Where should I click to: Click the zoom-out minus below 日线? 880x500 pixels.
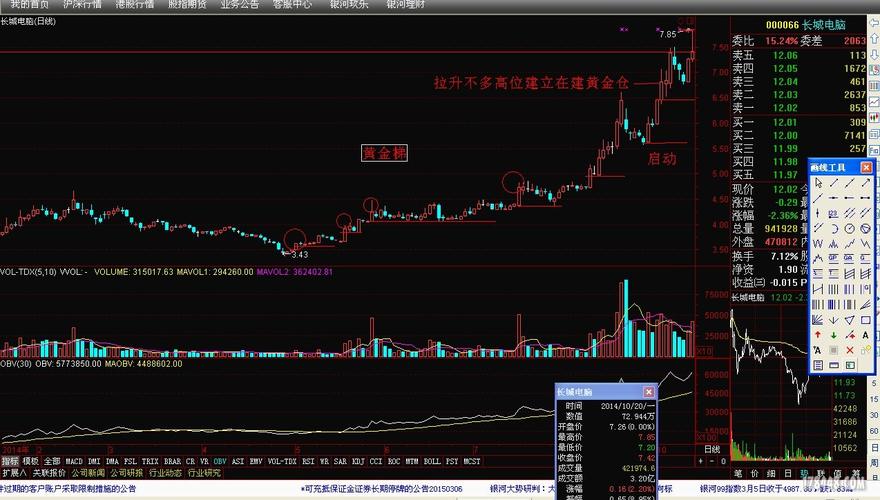click(x=712, y=461)
